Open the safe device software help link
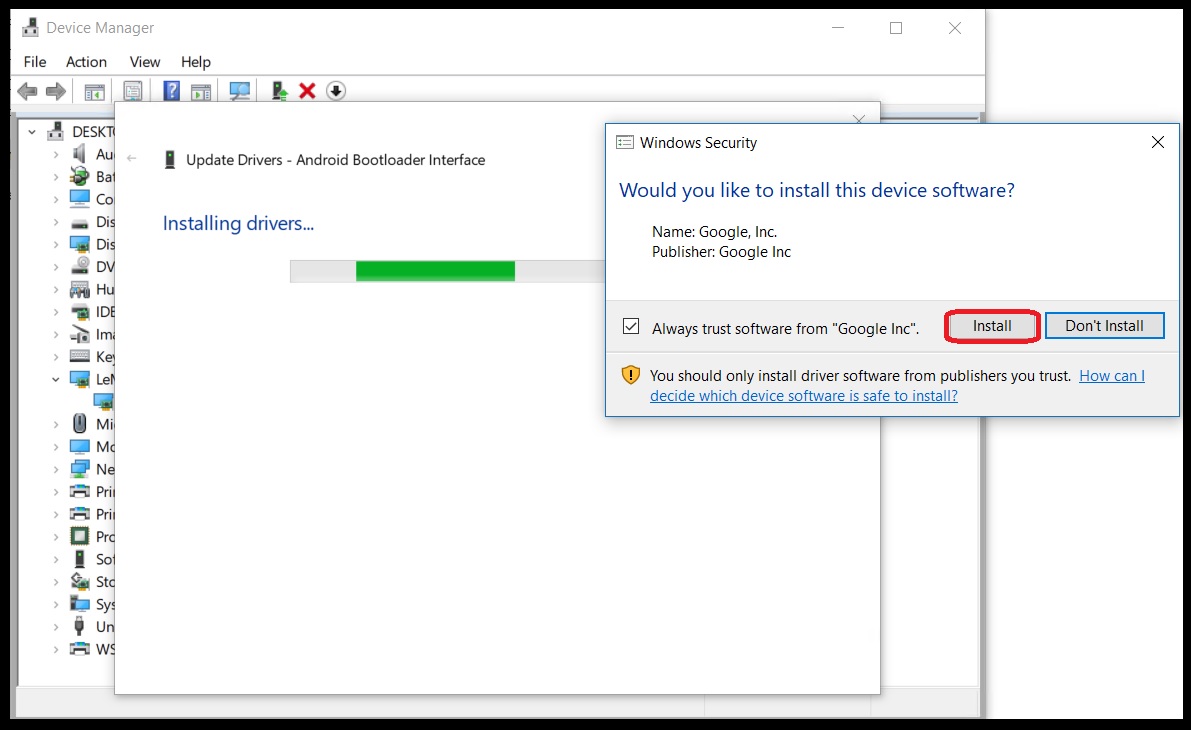 [x=897, y=386]
